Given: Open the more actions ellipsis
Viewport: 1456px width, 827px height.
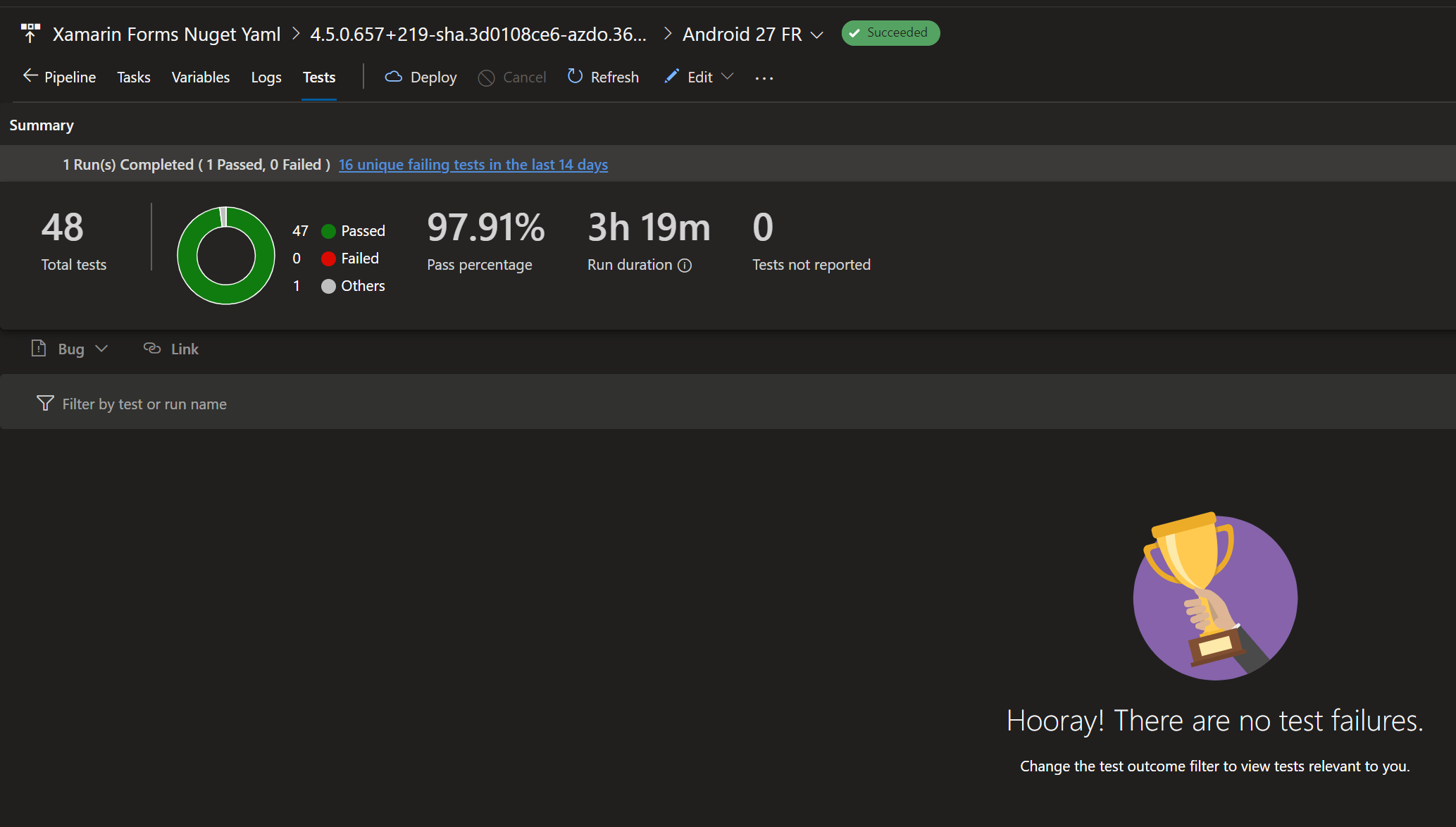Looking at the screenshot, I should [x=764, y=78].
